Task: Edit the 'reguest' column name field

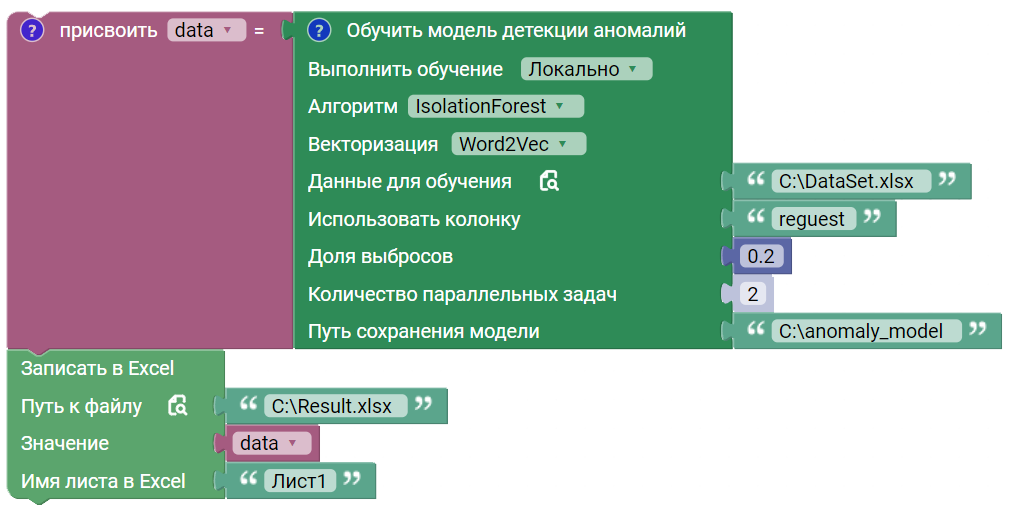Action: tap(813, 219)
